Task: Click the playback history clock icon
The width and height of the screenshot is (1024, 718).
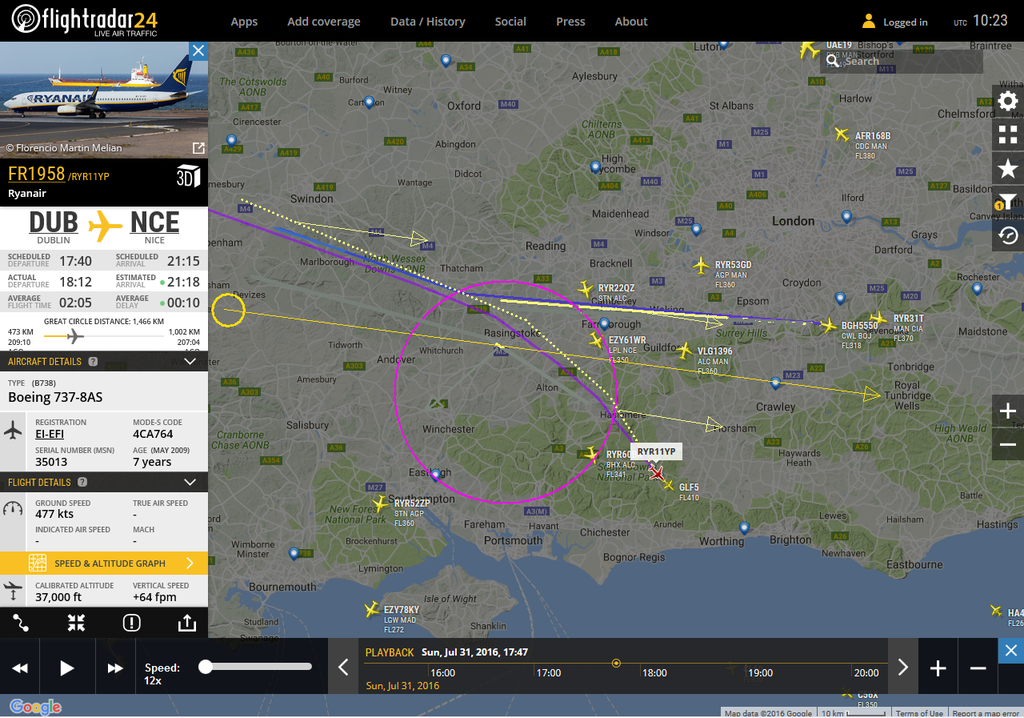Action: pyautogui.click(x=1008, y=235)
